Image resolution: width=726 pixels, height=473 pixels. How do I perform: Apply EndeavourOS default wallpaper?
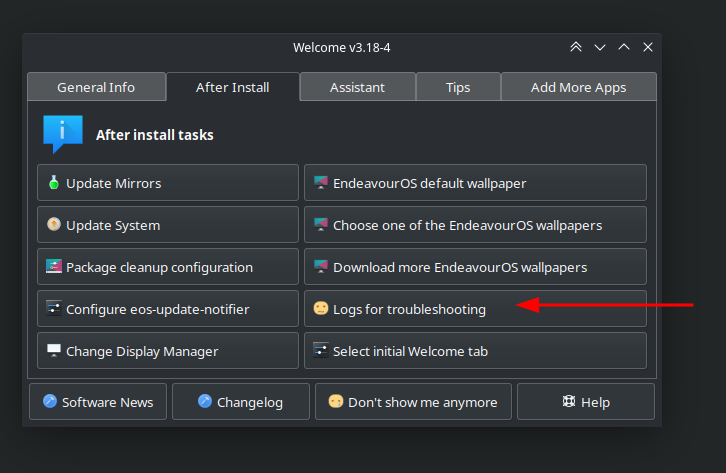475,183
